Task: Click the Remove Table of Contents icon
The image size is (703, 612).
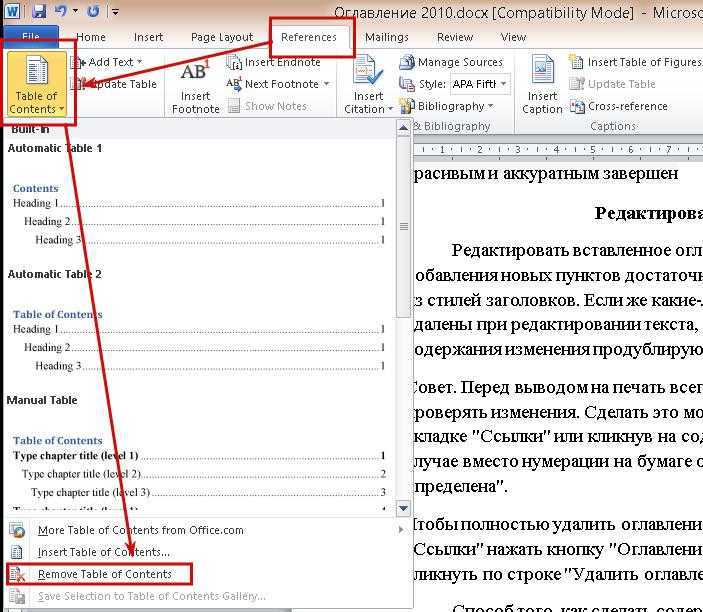Action: 17,574
